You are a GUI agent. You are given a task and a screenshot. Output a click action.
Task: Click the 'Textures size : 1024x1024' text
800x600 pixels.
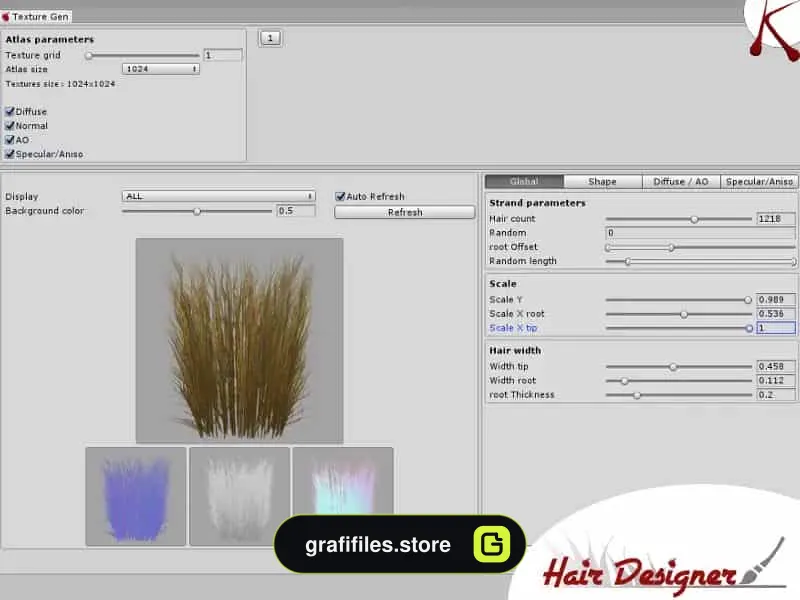[60, 84]
